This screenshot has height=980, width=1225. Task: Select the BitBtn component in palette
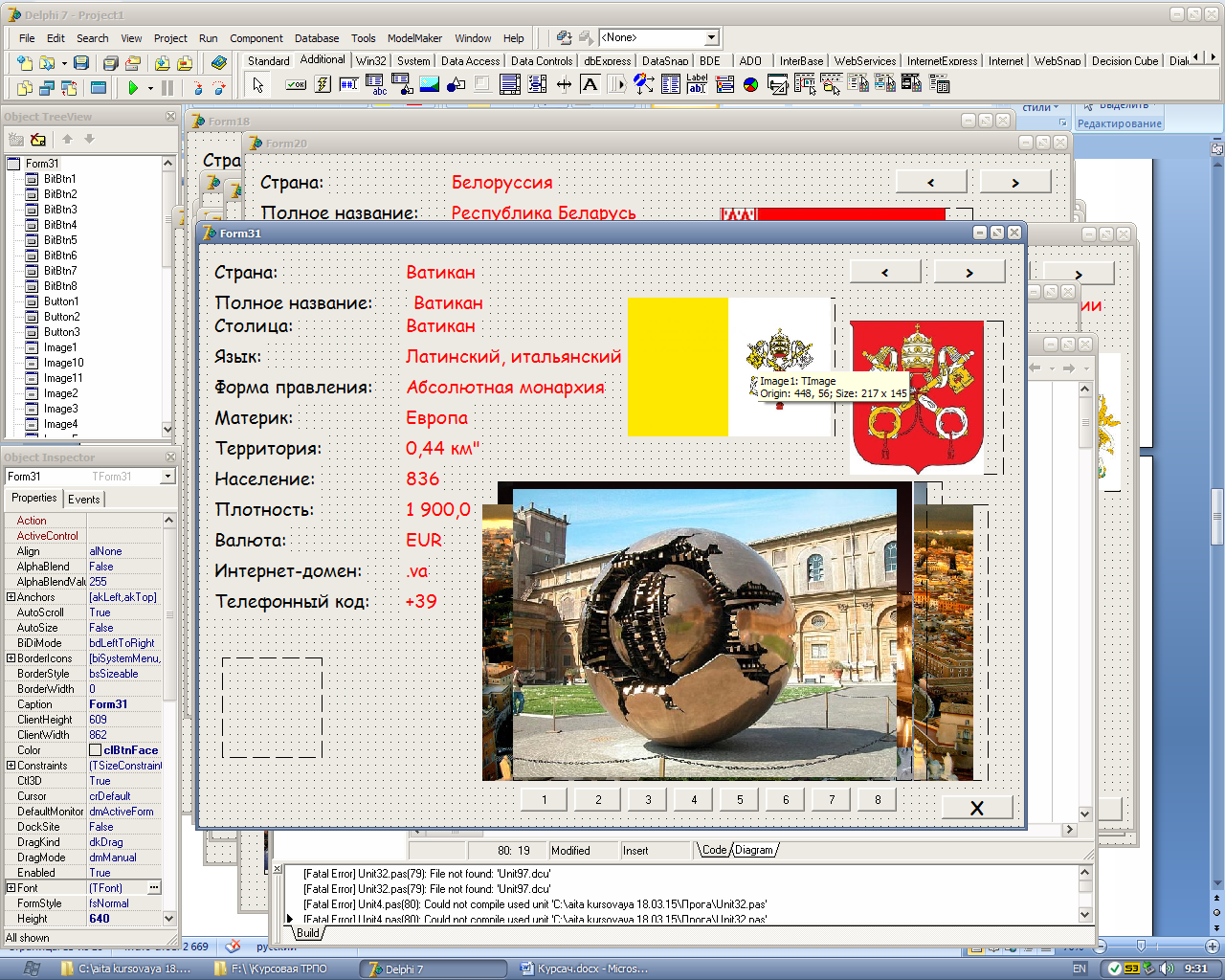(297, 84)
